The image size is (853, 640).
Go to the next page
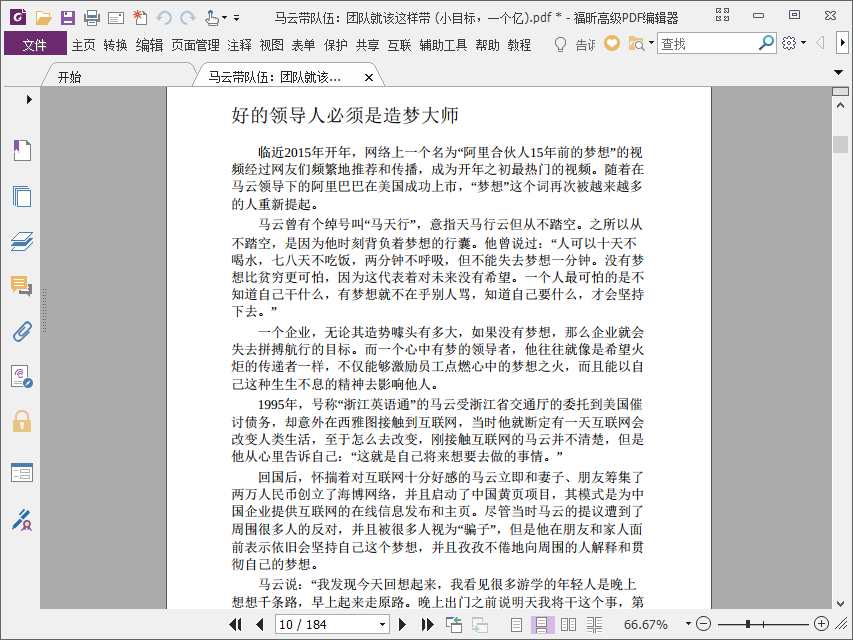(403, 624)
